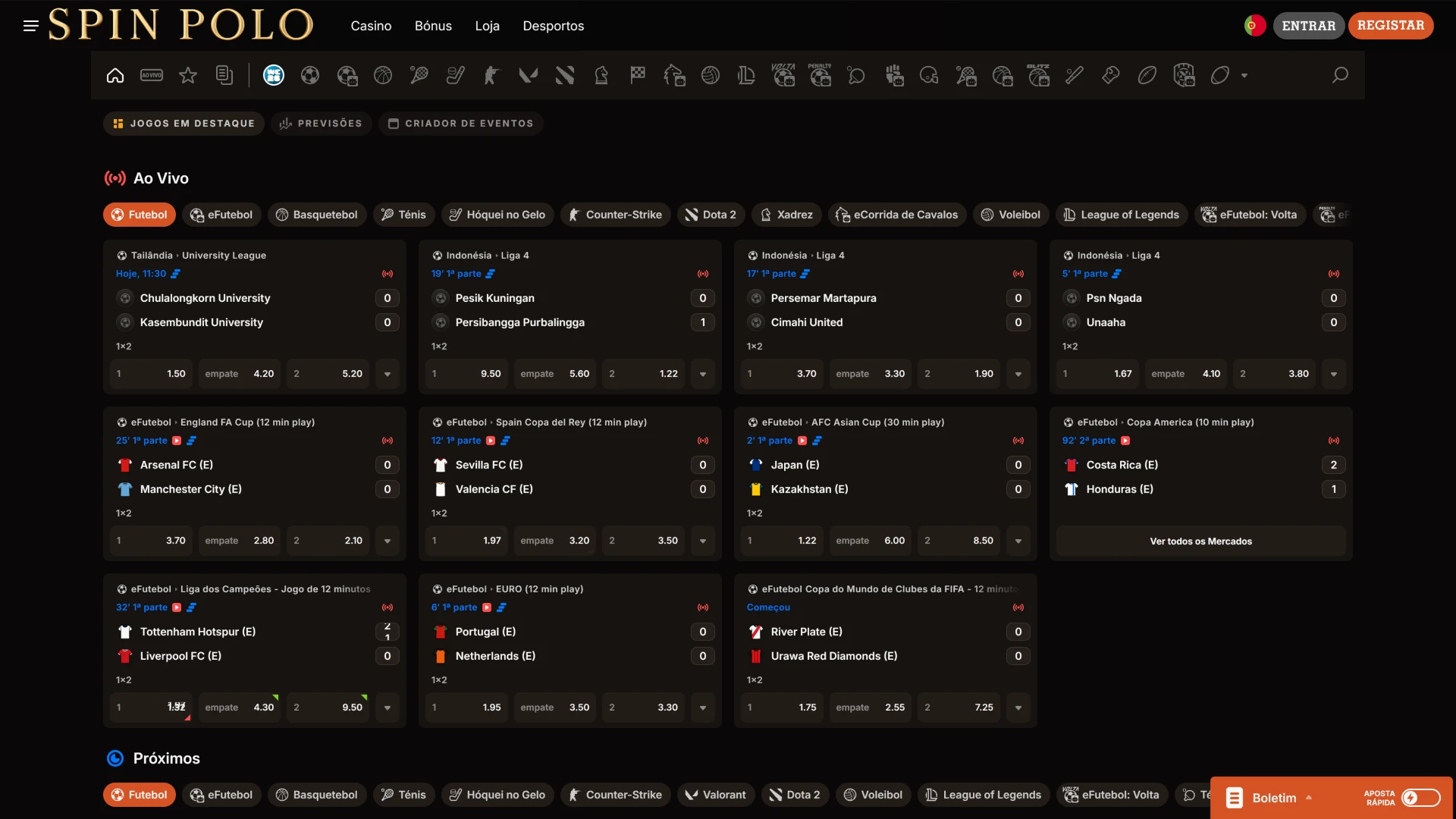
Task: Open favorites with the star icon
Action: [188, 75]
